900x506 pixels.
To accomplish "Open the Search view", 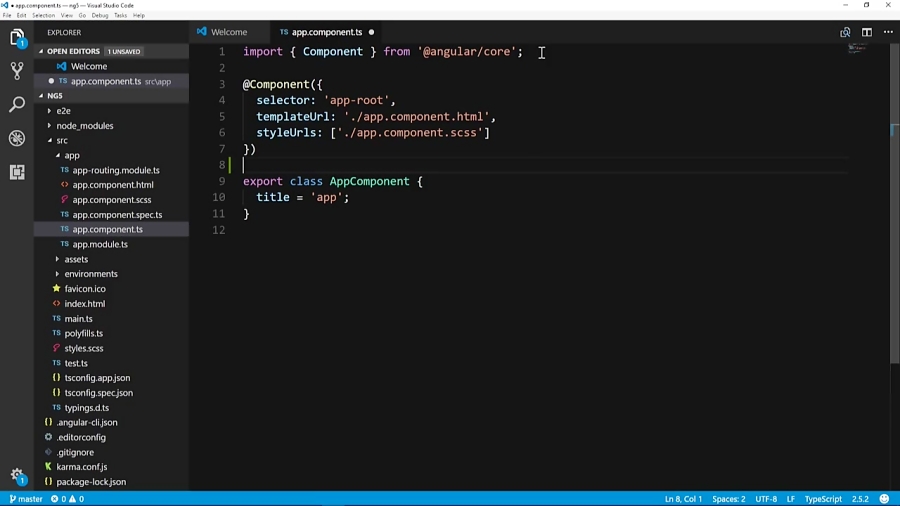I will [17, 104].
